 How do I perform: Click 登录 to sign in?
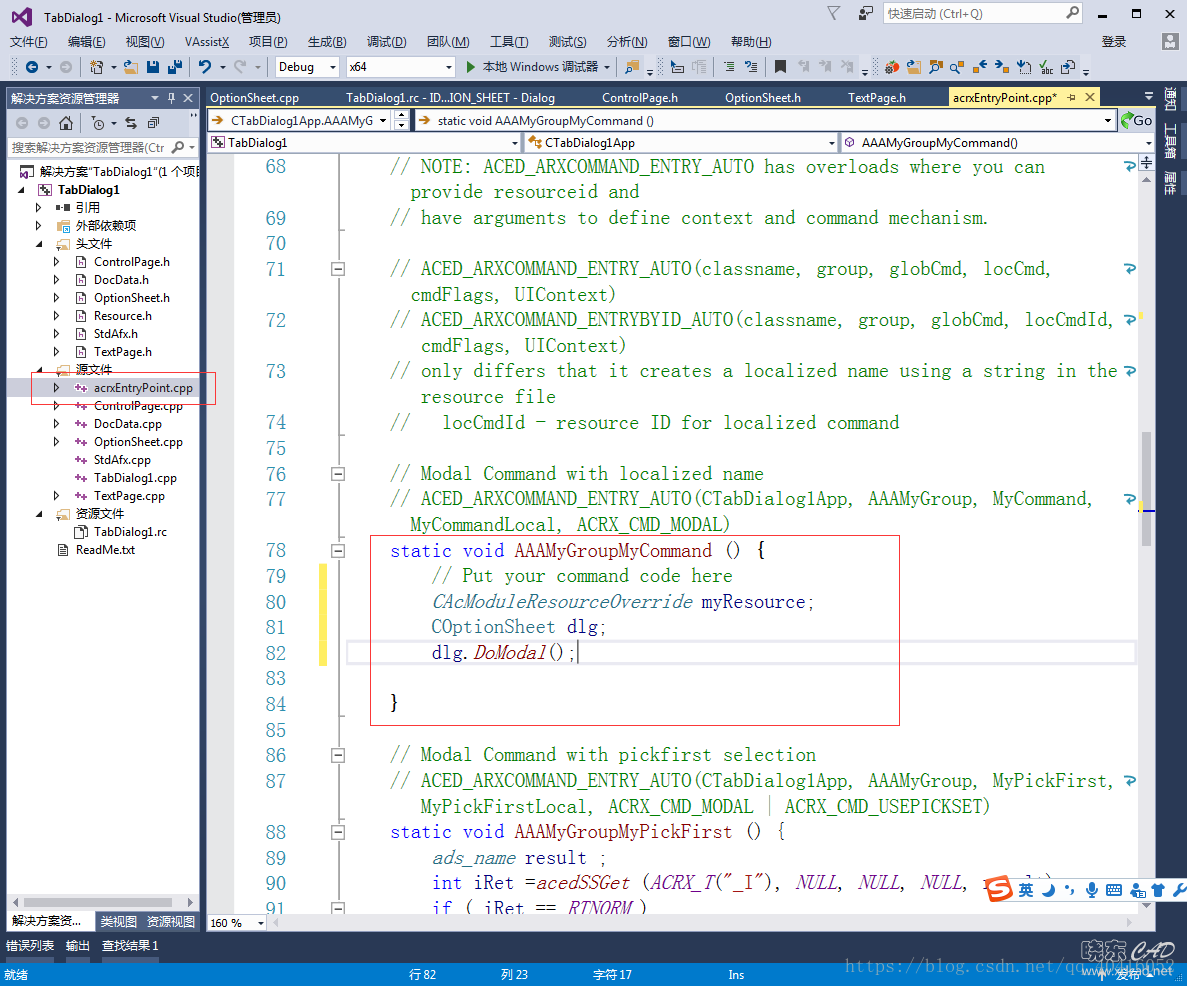[1114, 42]
